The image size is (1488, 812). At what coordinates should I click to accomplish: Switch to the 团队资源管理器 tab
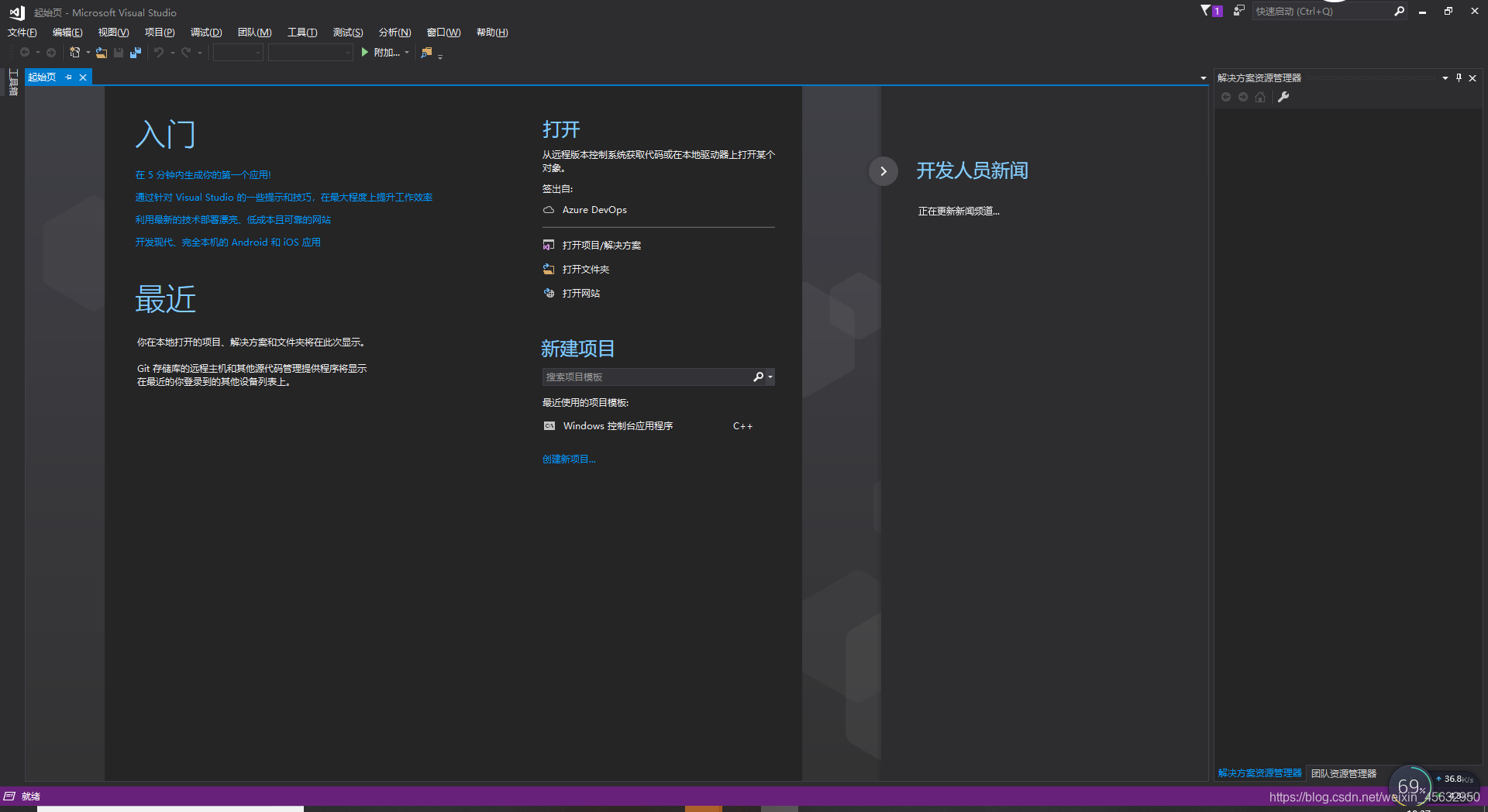point(1343,773)
